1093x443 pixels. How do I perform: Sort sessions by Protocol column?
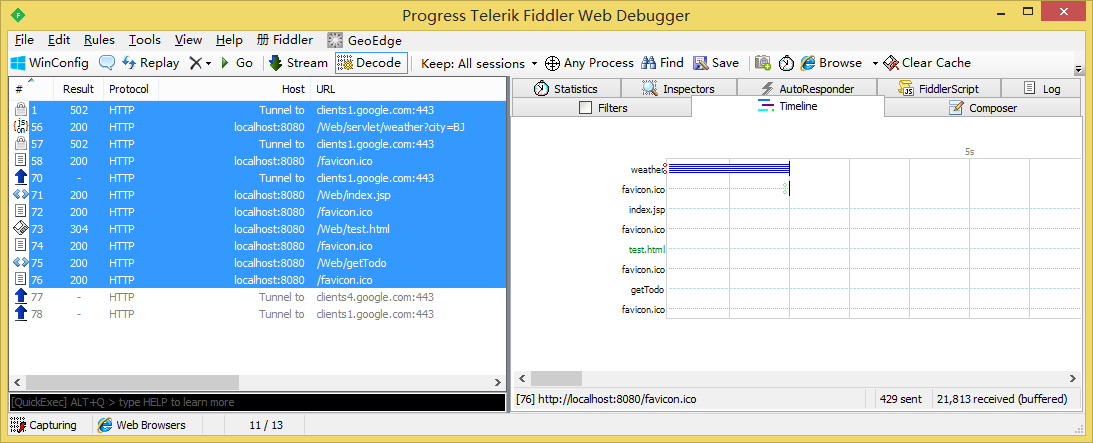131,89
